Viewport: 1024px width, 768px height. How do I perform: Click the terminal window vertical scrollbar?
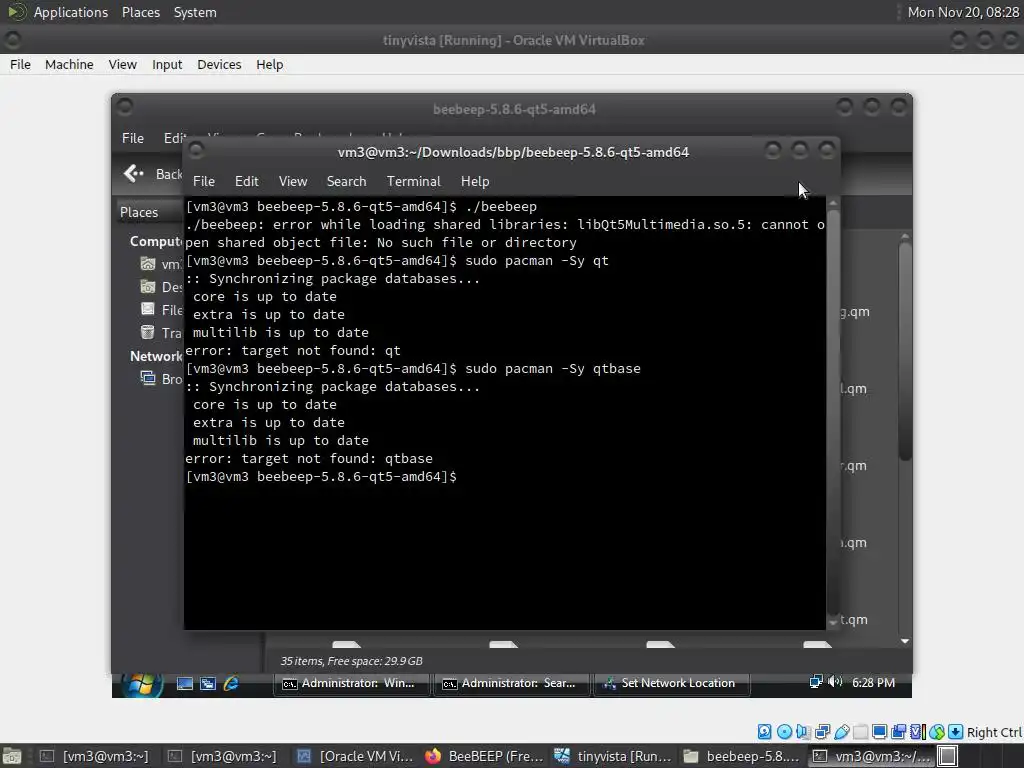tap(833, 413)
